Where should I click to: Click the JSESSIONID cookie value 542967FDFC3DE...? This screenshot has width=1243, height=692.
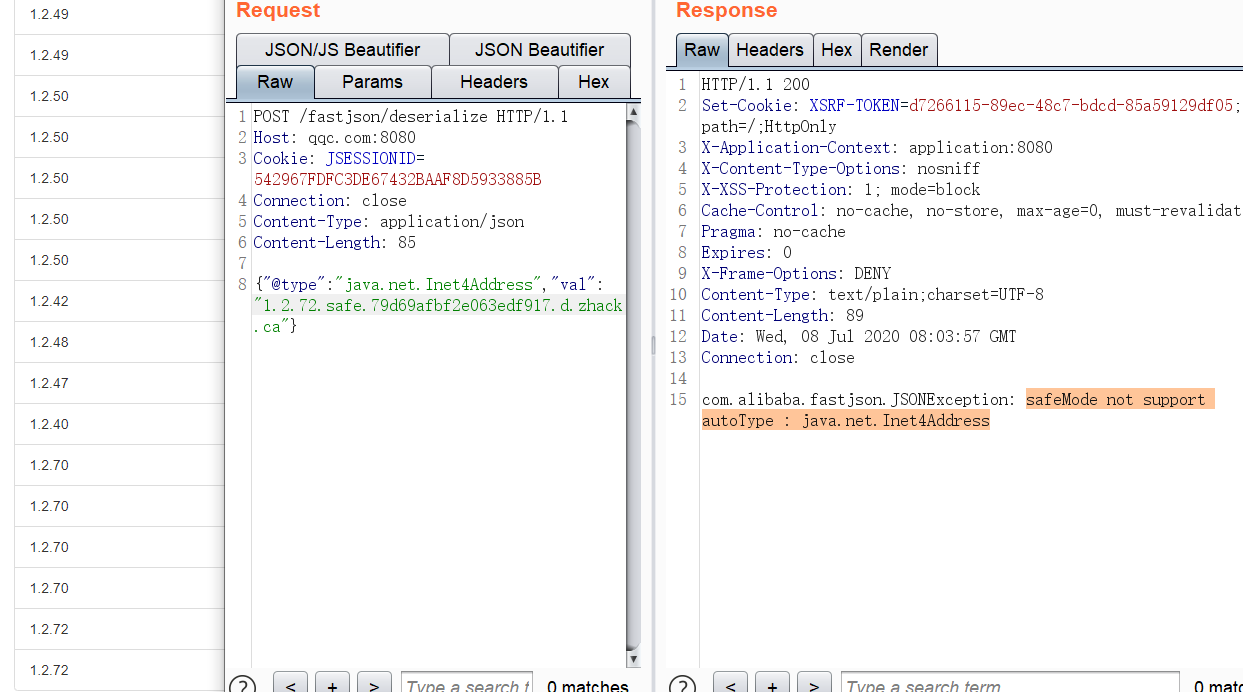pyautogui.click(x=397, y=180)
